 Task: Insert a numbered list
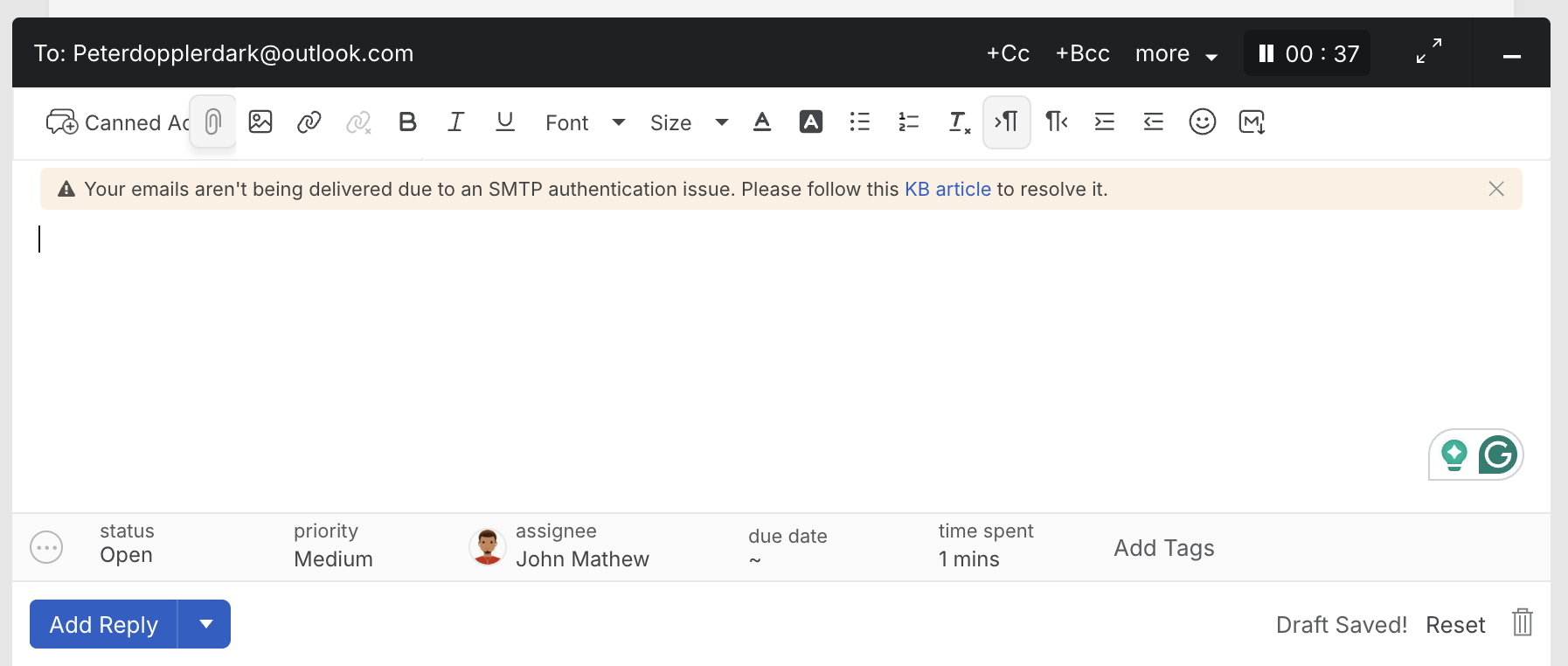tap(909, 121)
